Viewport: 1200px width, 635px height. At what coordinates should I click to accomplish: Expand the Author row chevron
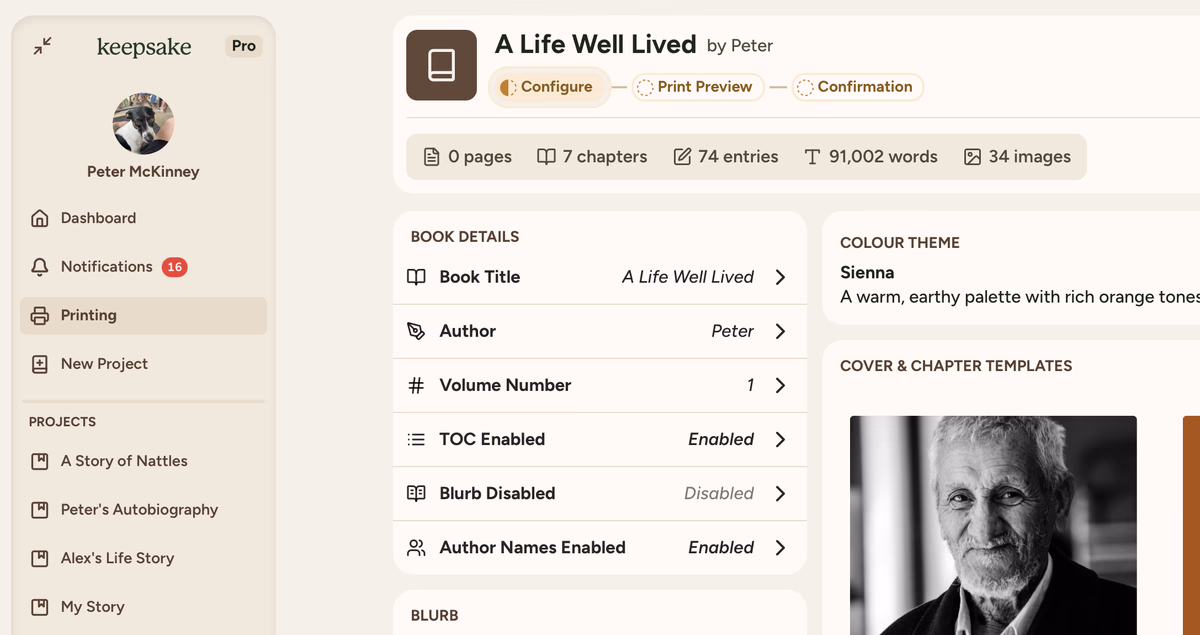pyautogui.click(x=780, y=332)
